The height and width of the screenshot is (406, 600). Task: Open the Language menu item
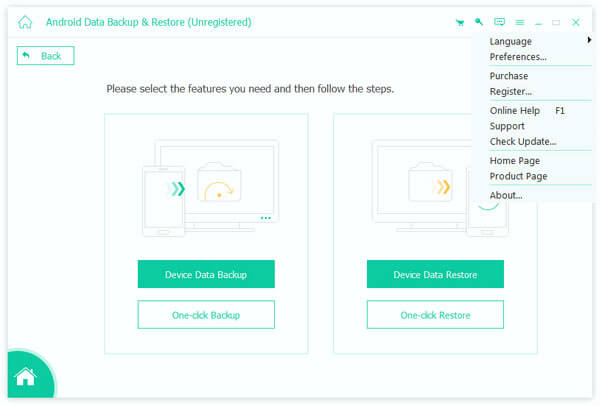(510, 41)
